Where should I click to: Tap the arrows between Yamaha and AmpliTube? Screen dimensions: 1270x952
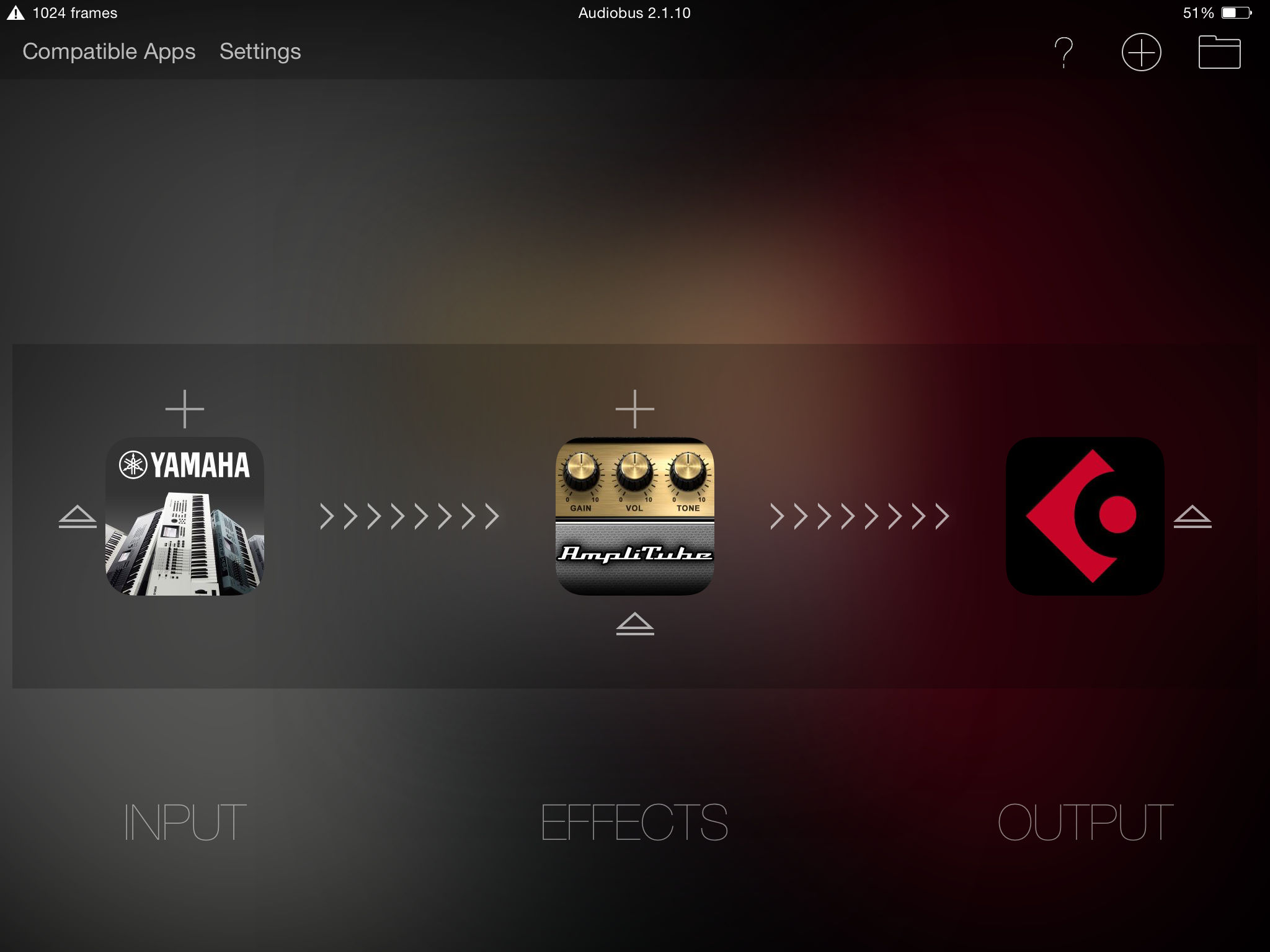(410, 516)
